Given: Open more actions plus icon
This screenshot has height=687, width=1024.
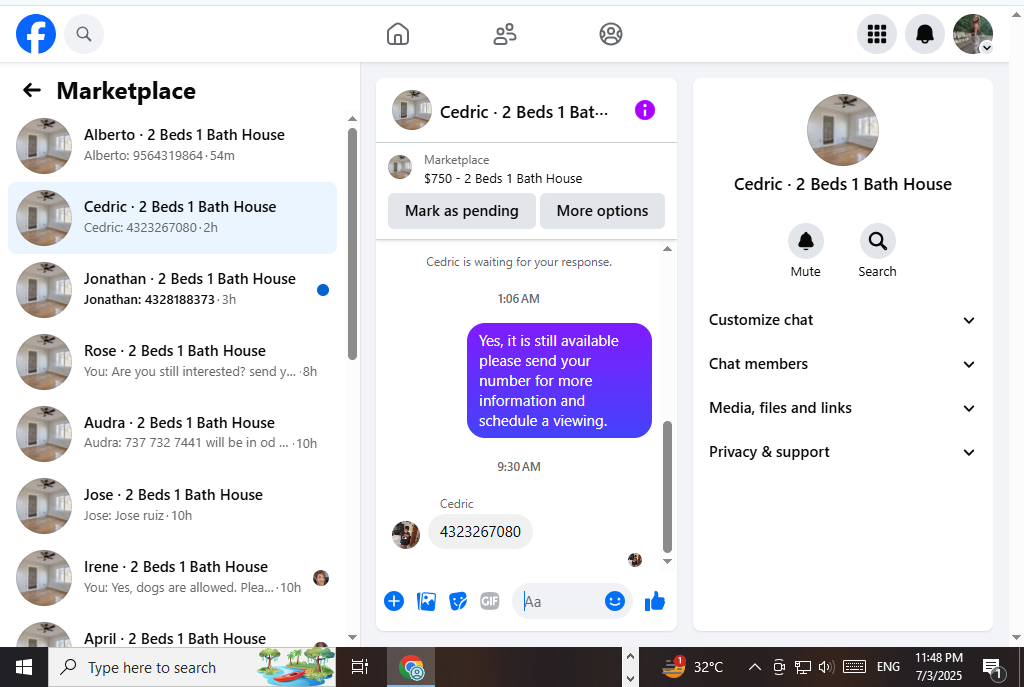Looking at the screenshot, I should click(x=394, y=601).
